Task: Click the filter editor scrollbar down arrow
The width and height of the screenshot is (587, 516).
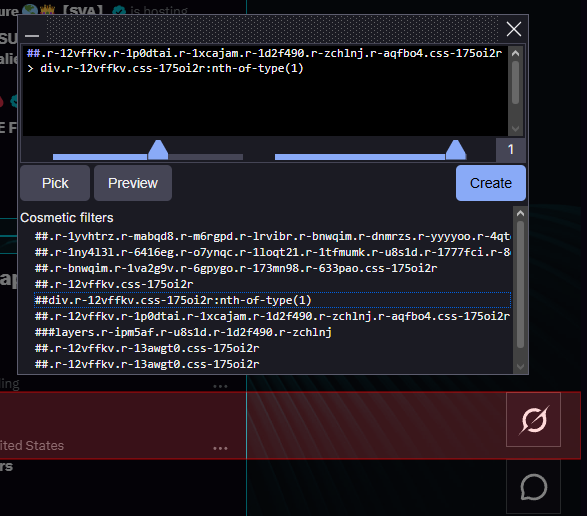Action: (x=515, y=128)
